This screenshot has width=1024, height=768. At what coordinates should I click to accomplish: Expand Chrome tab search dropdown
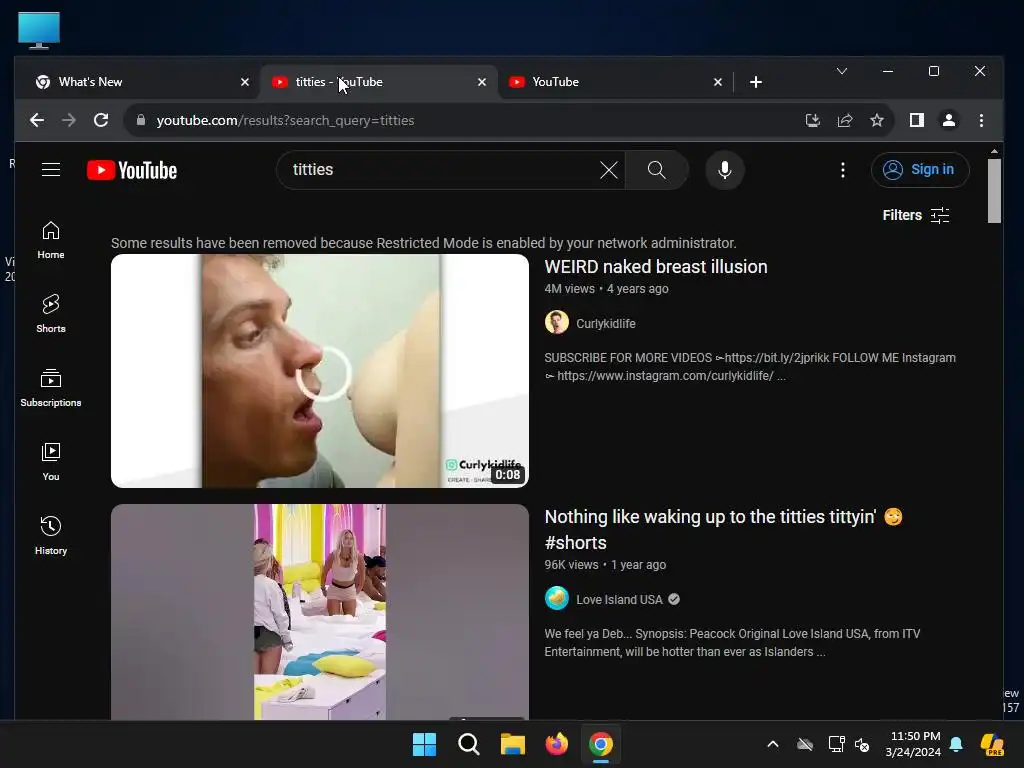click(x=842, y=71)
